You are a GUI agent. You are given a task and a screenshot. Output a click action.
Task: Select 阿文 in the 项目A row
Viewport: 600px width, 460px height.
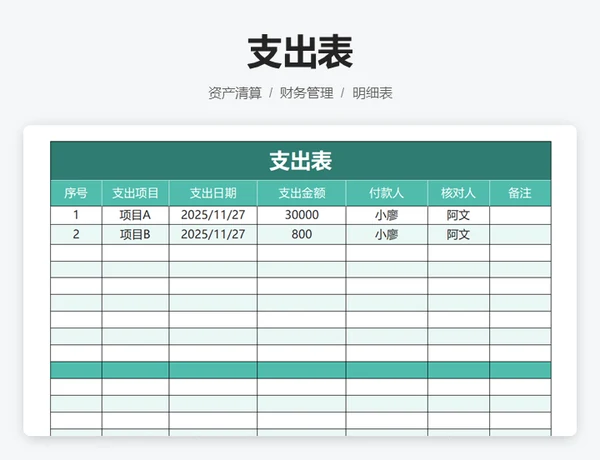458,215
